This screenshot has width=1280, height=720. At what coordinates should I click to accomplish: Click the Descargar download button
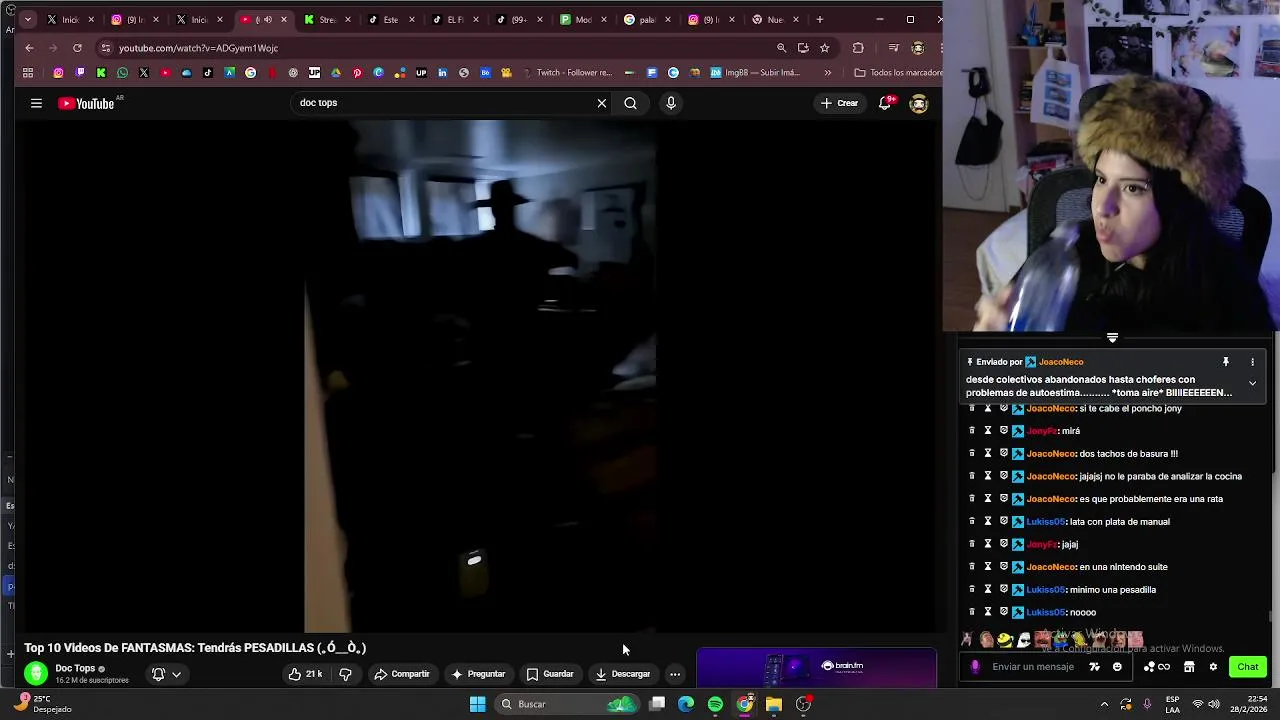coord(623,674)
